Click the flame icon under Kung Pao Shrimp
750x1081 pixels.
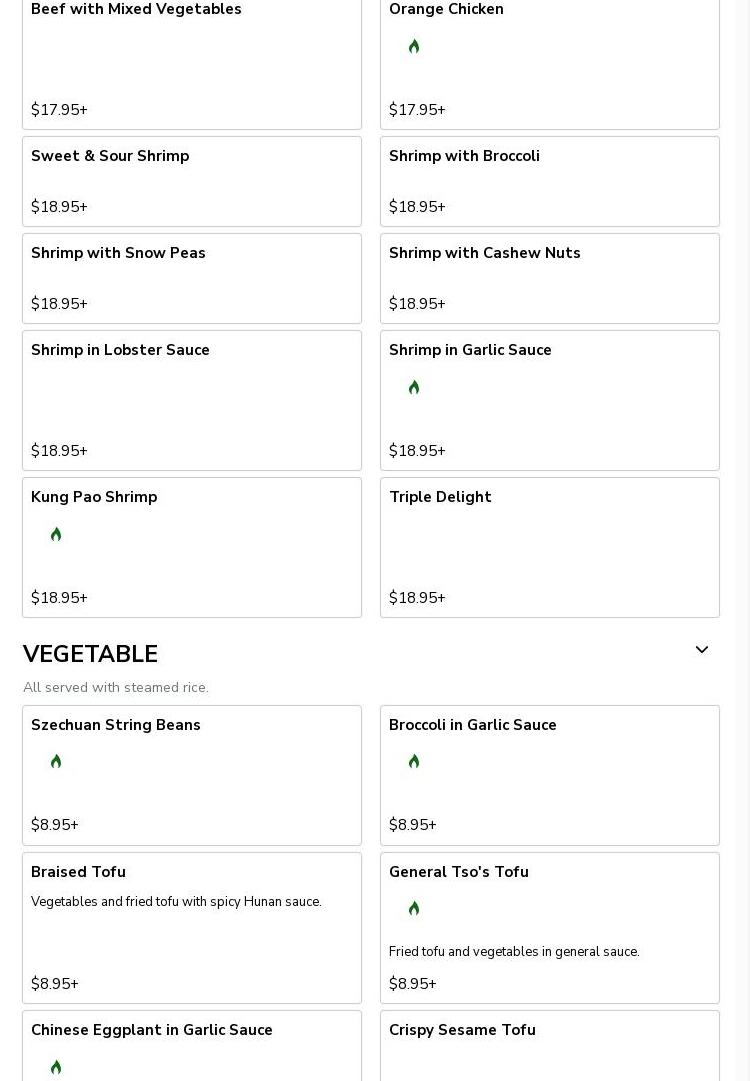(56, 535)
